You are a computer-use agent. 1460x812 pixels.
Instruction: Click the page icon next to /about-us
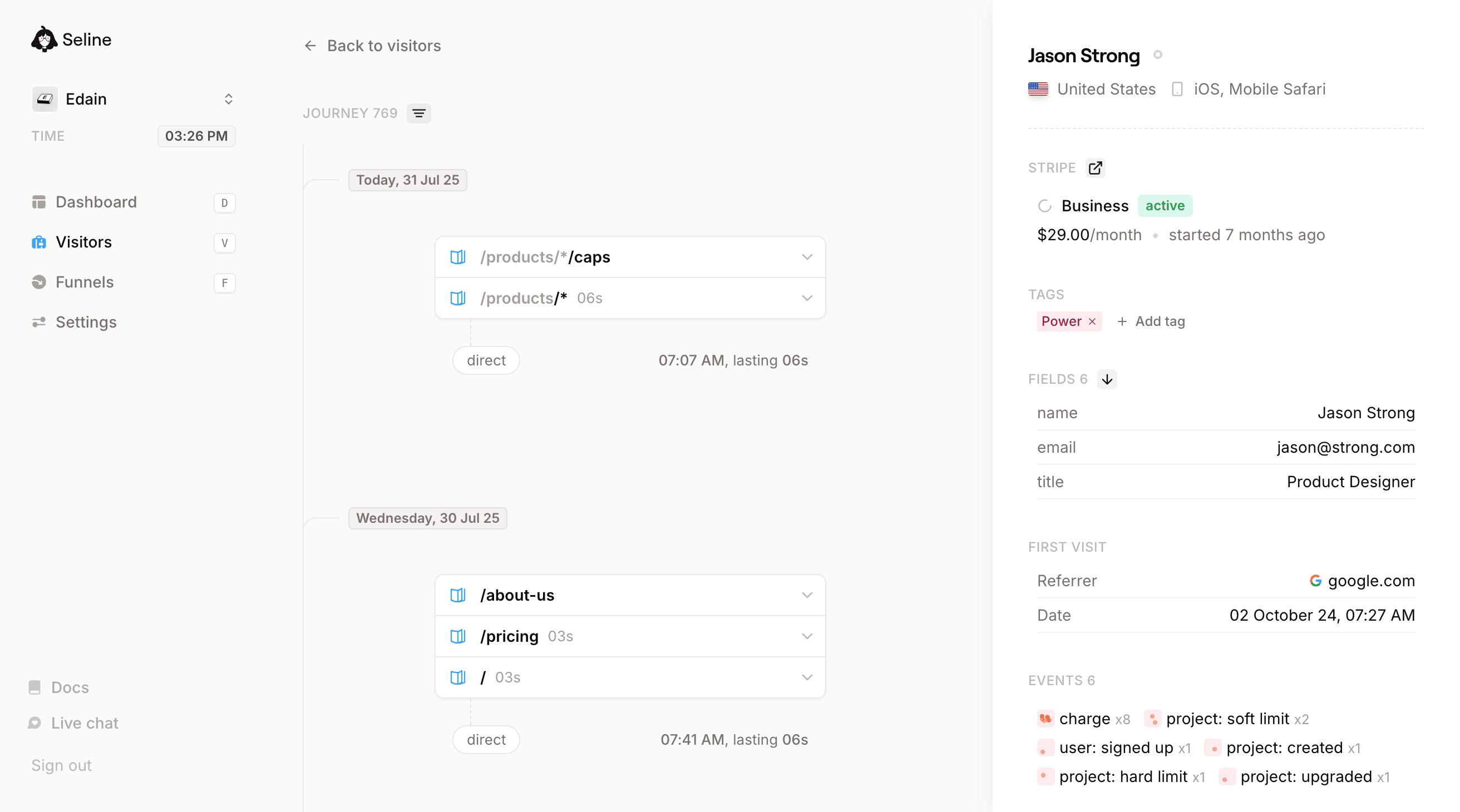pyautogui.click(x=458, y=595)
